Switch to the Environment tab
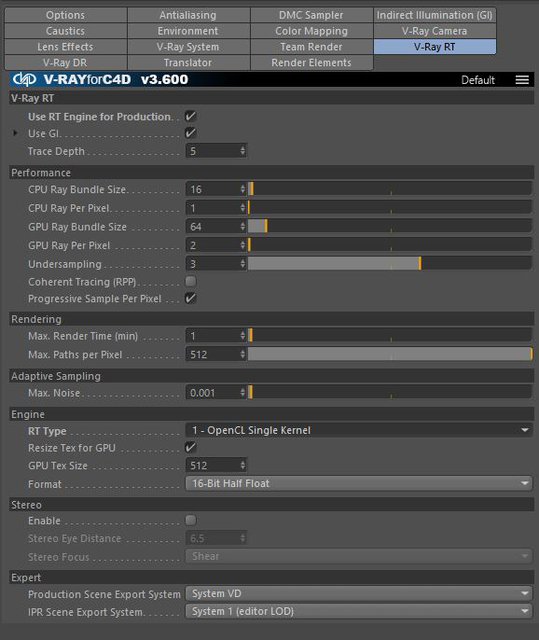The image size is (539, 640). click(x=189, y=31)
